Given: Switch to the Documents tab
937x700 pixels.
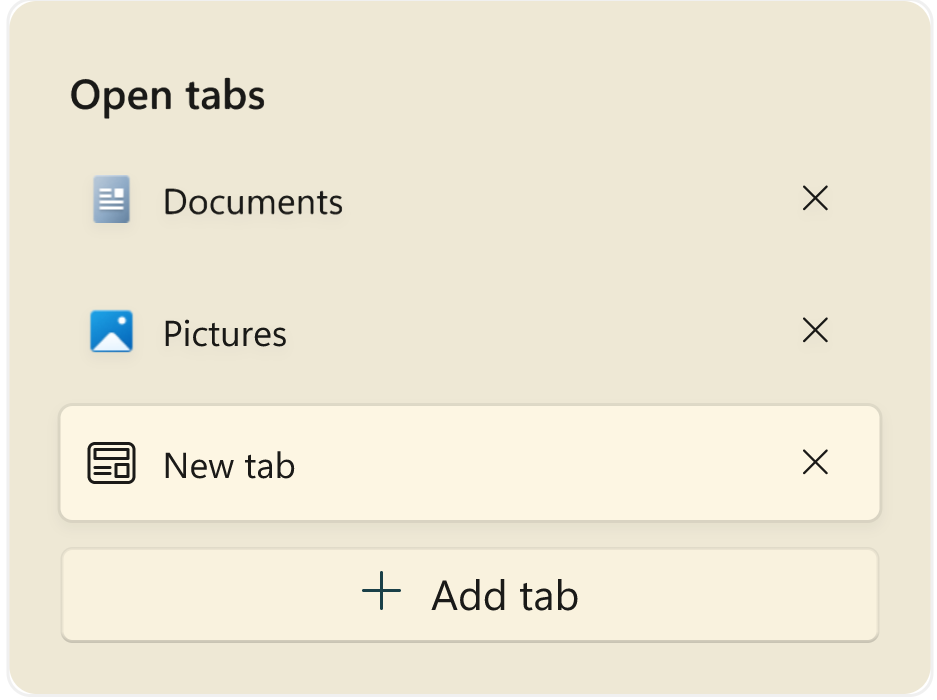Looking at the screenshot, I should (253, 202).
